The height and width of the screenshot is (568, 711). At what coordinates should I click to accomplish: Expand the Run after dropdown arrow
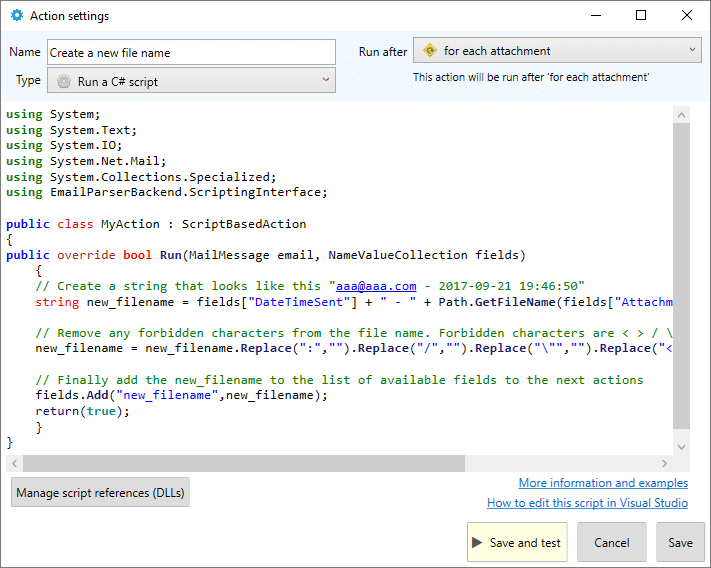point(692,49)
